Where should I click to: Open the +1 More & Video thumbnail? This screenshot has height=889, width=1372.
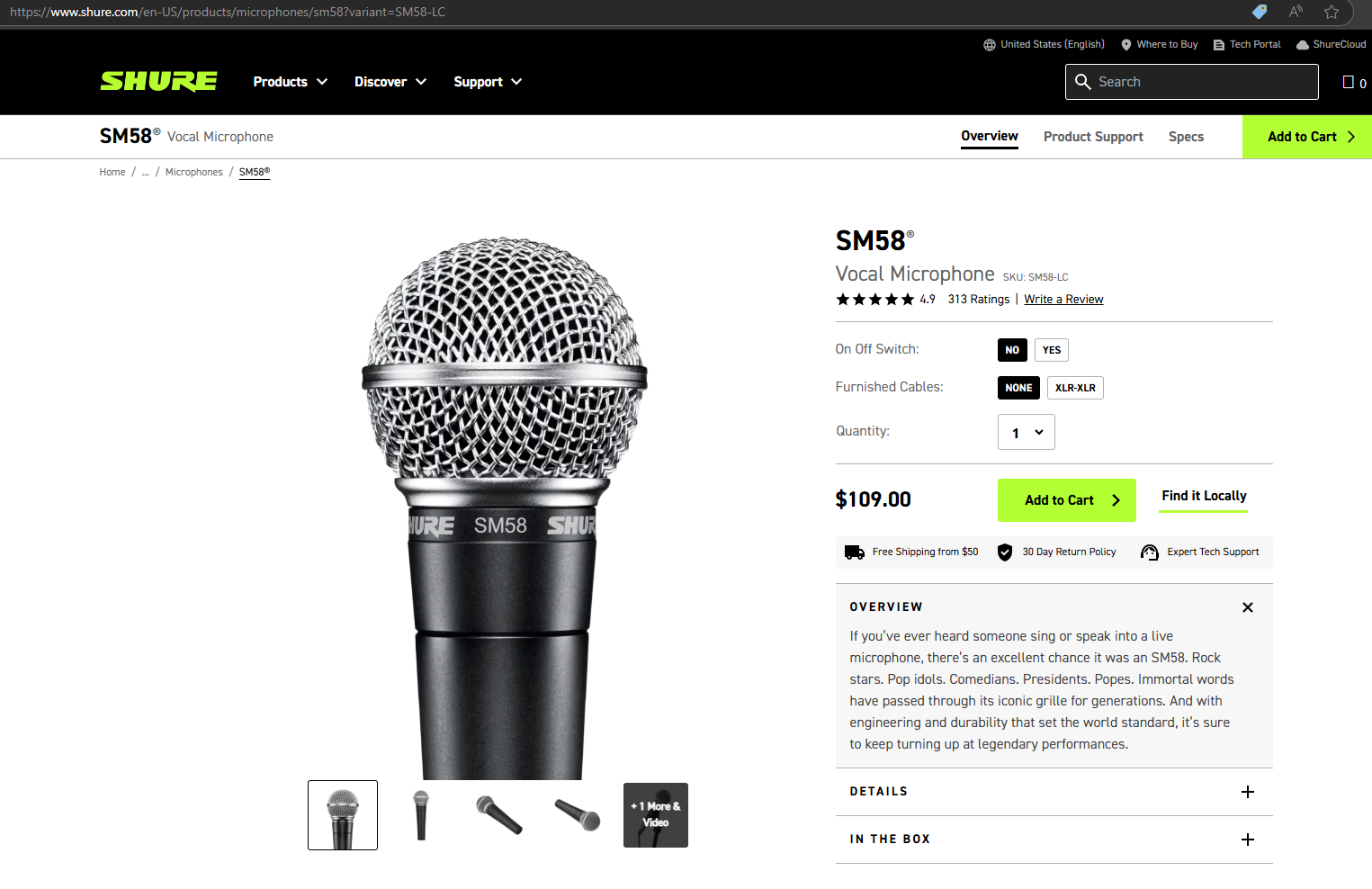tap(656, 815)
